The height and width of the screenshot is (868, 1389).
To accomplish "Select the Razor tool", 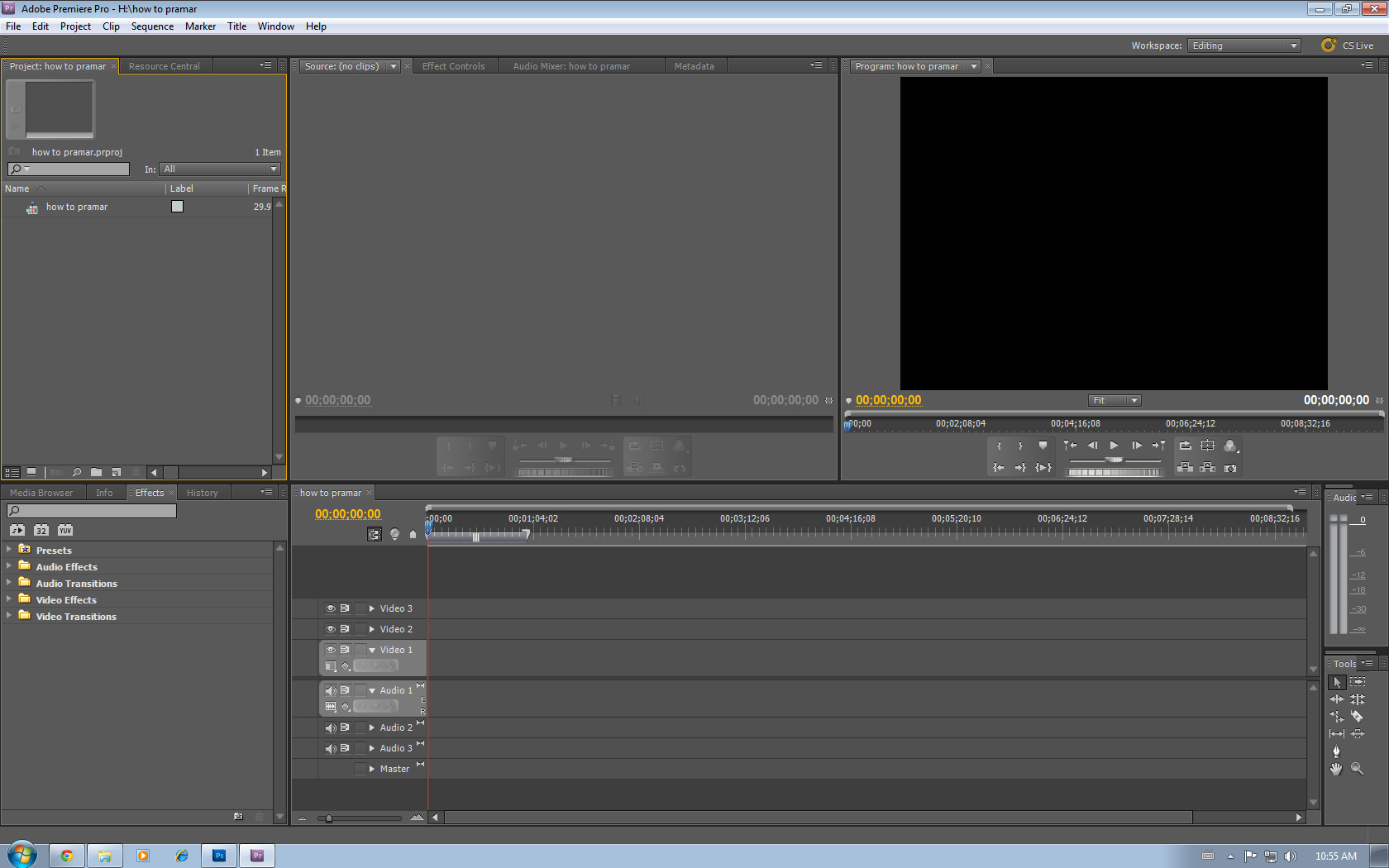I will pyautogui.click(x=1358, y=717).
